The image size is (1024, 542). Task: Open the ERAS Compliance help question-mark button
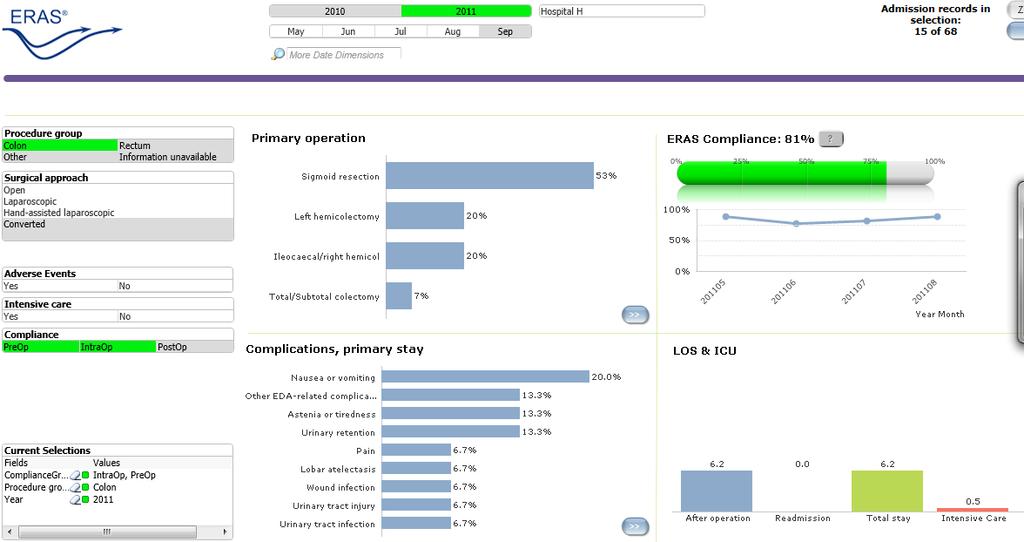831,139
